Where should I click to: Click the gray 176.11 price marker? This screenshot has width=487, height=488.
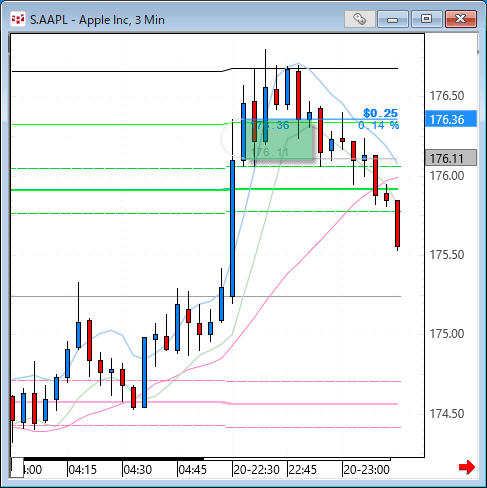tap(451, 158)
